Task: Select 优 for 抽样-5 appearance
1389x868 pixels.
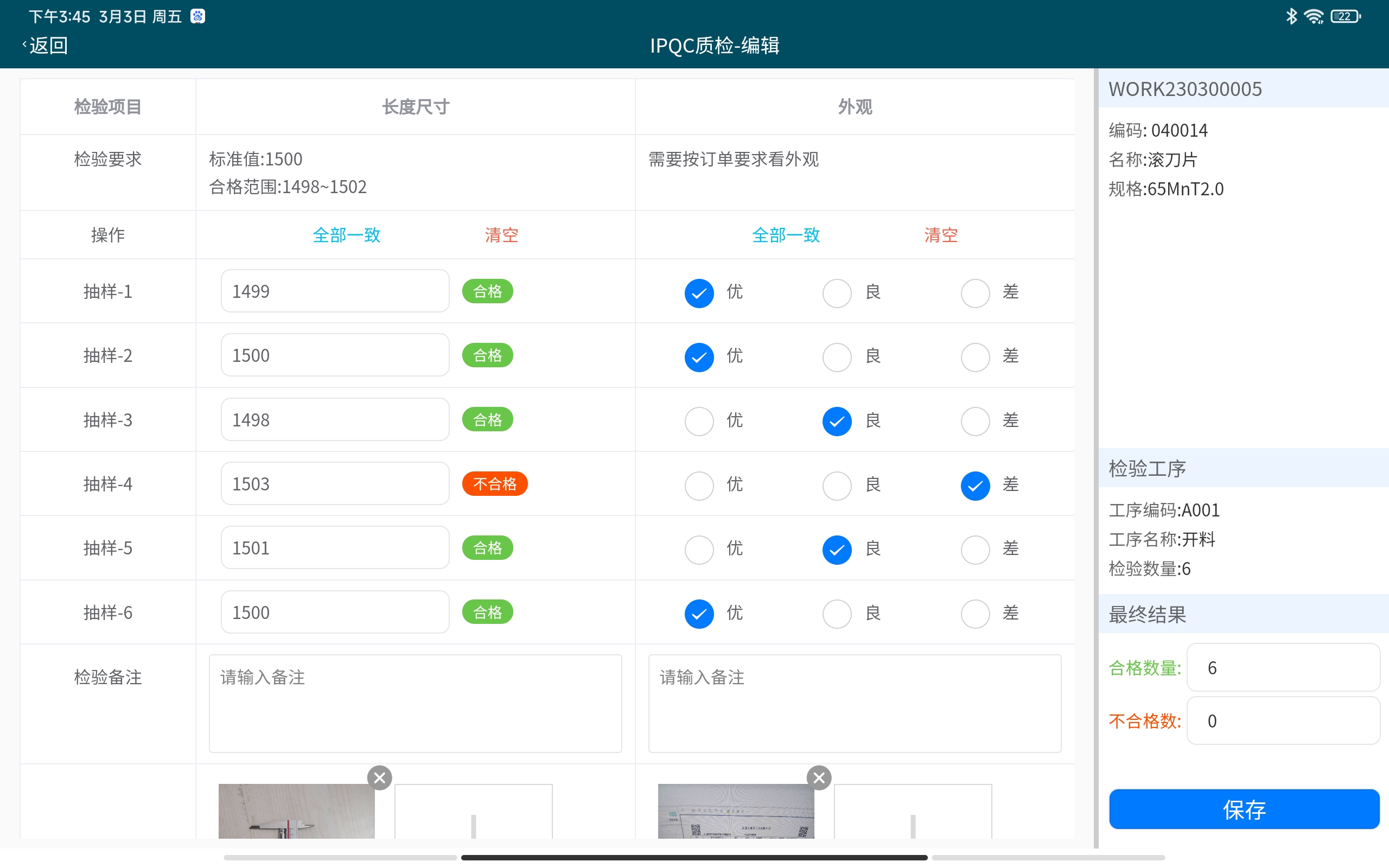Action: click(699, 550)
